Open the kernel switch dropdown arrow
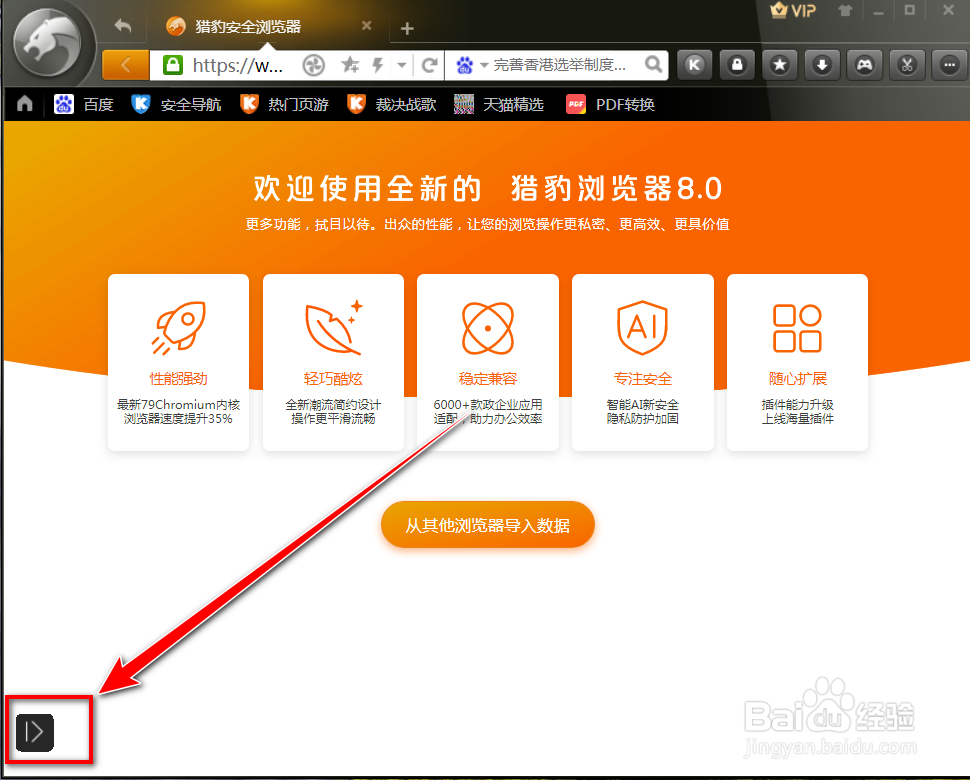Viewport: 970px width, 780px height. [x=405, y=64]
